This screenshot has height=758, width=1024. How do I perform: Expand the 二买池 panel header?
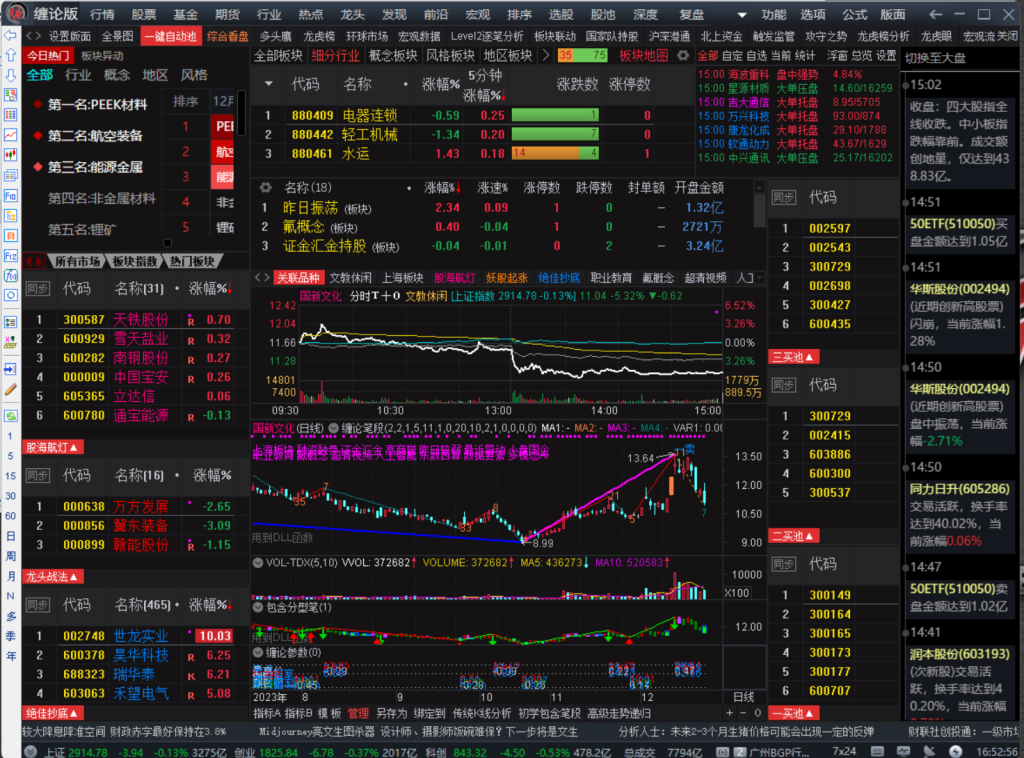tap(793, 536)
